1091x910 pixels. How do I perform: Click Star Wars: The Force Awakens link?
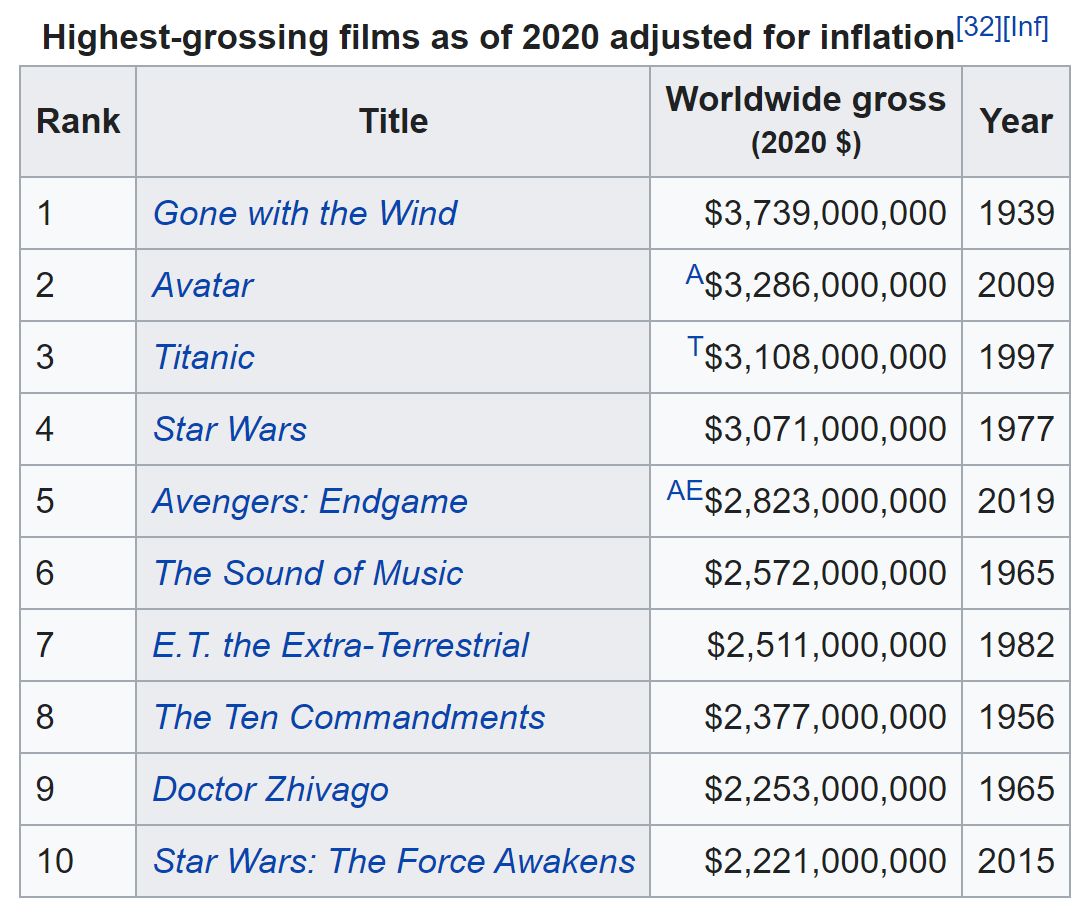tap(393, 861)
